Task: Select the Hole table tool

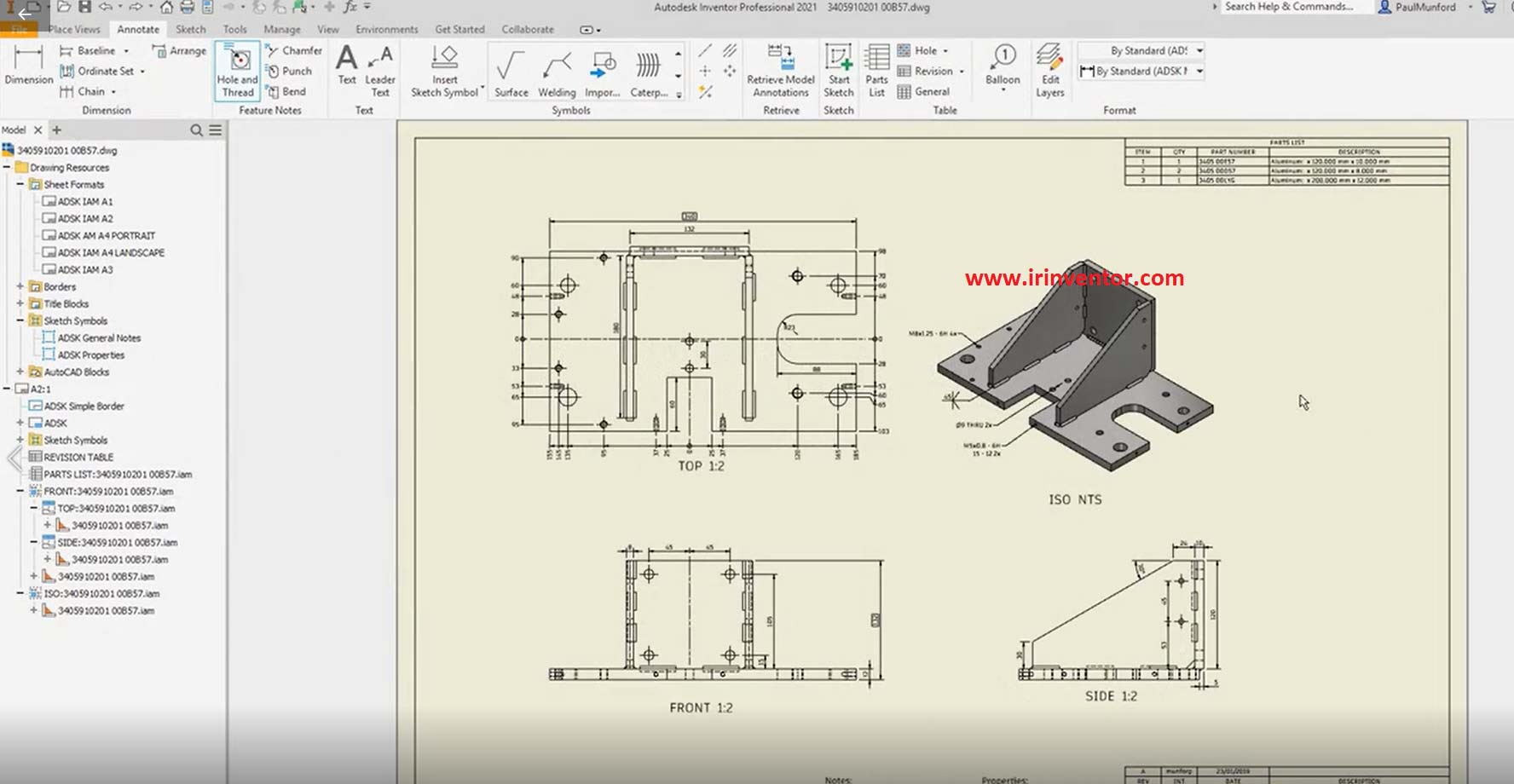Action: (x=918, y=50)
